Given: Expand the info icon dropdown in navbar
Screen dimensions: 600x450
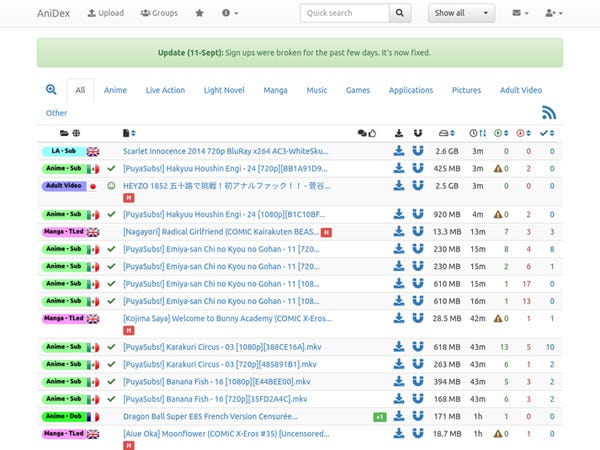Looking at the screenshot, I should 230,13.
